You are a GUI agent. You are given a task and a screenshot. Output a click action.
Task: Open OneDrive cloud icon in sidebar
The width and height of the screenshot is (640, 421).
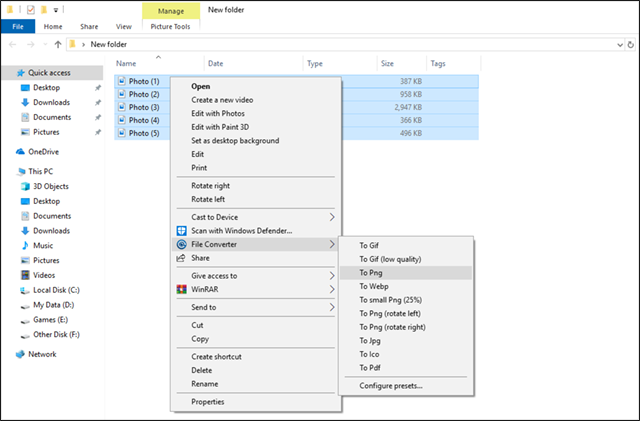20,152
